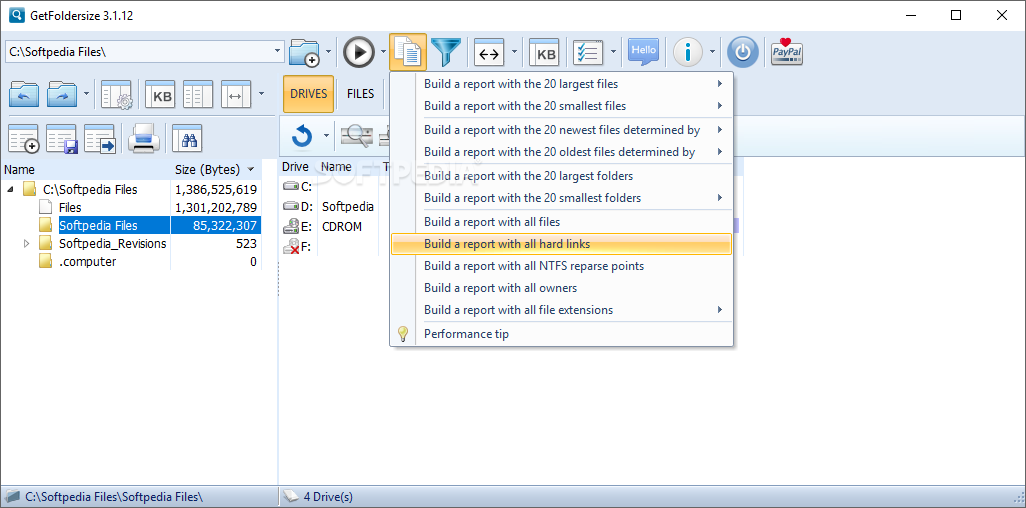Click the binoculars search icon
Image resolution: width=1026 pixels, height=508 pixels.
187,138
